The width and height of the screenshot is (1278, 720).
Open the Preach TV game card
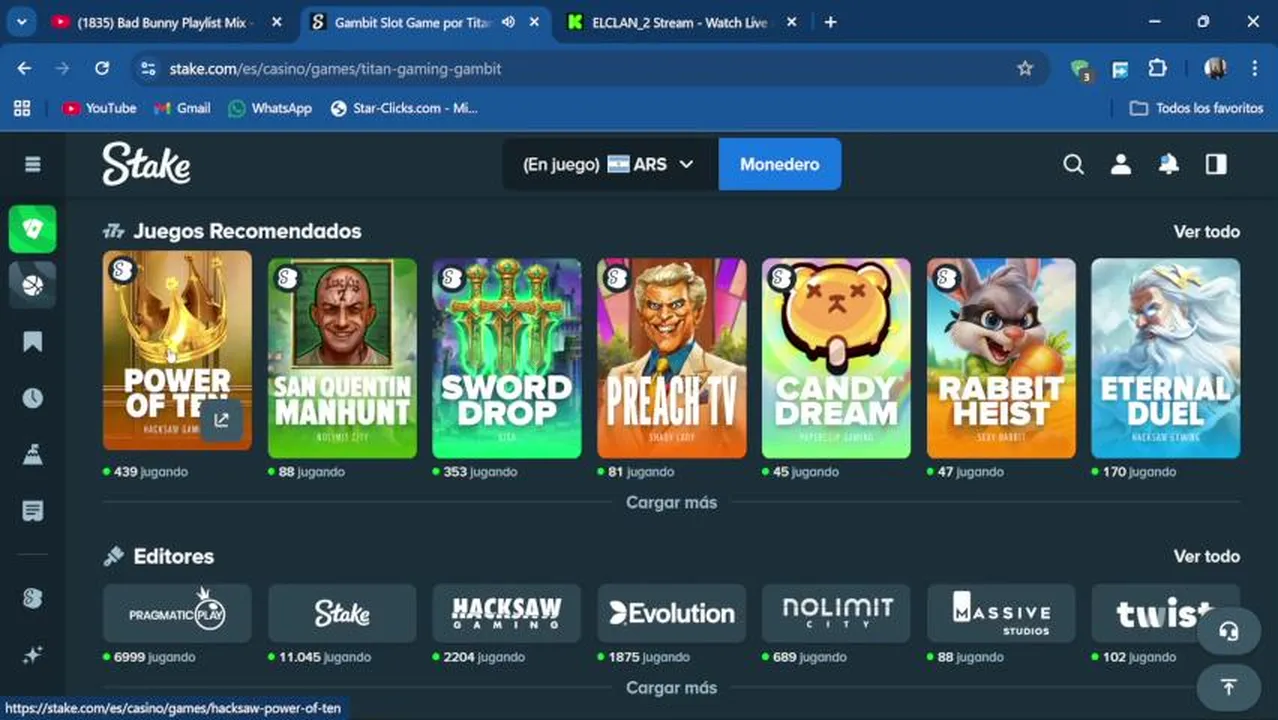click(x=671, y=358)
